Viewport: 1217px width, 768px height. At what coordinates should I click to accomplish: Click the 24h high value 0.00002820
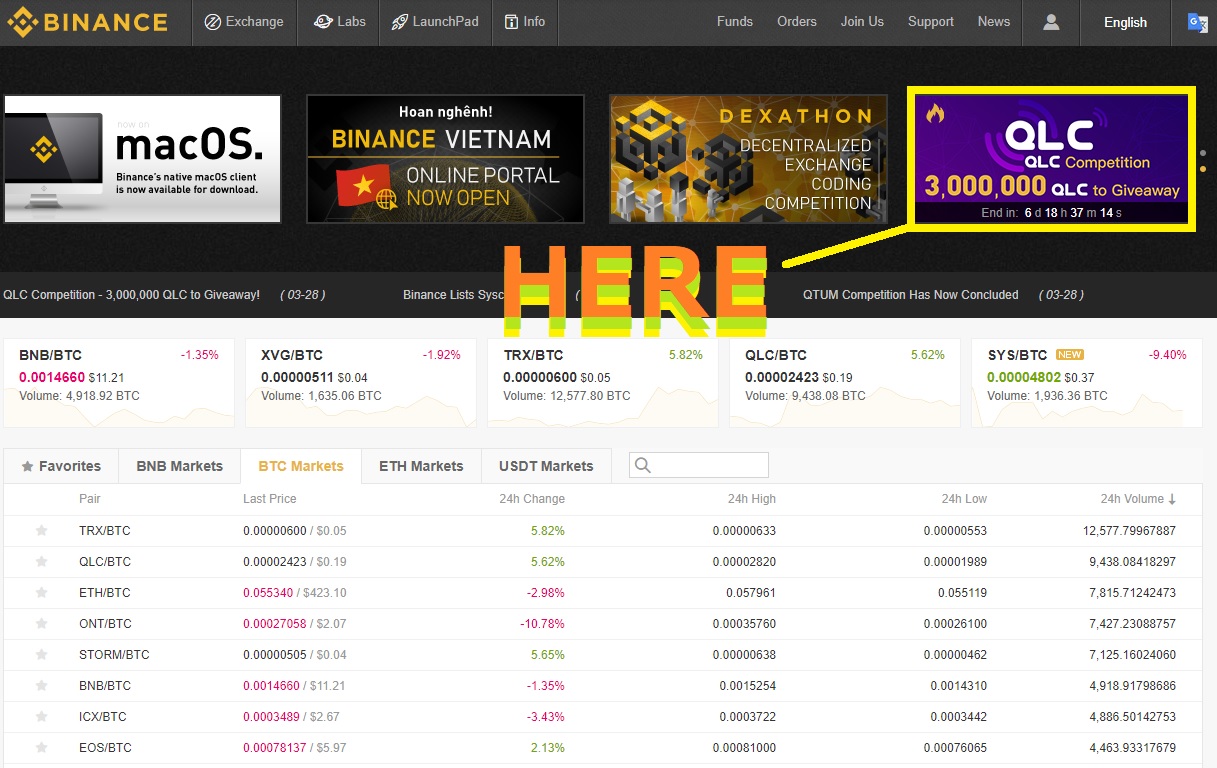click(x=744, y=562)
